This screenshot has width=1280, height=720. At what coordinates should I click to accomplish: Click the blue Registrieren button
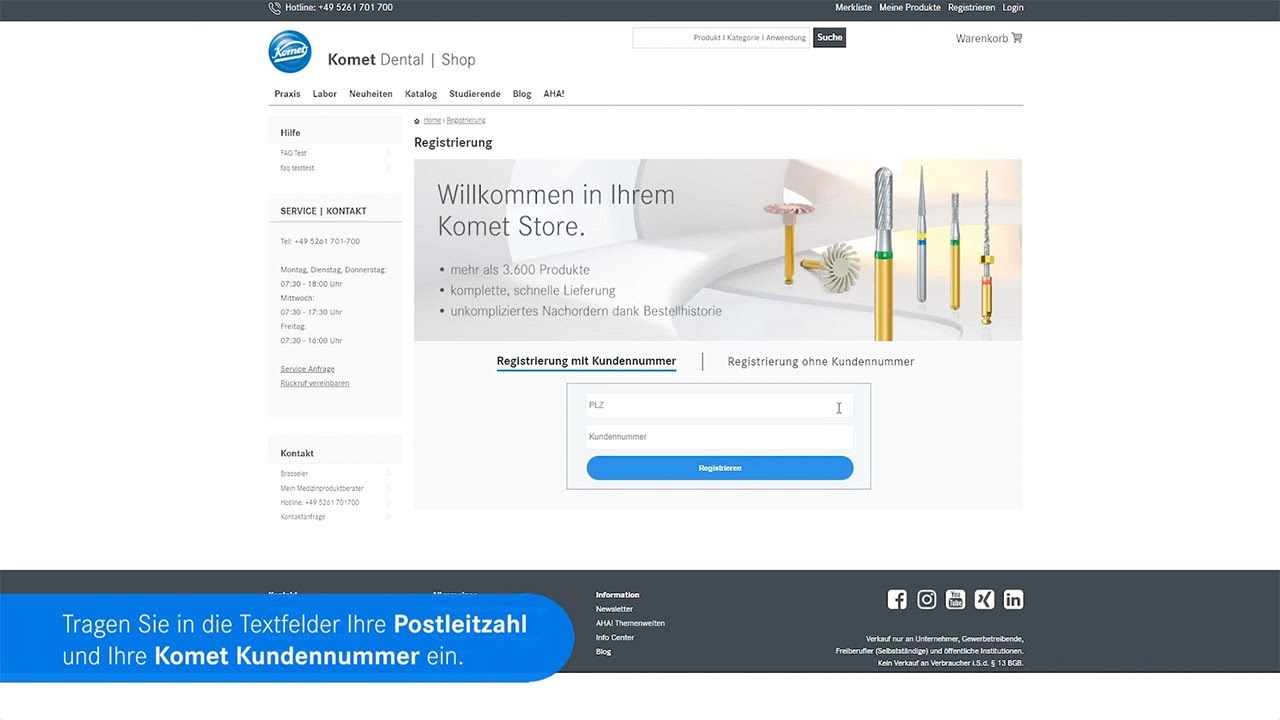pyautogui.click(x=720, y=468)
